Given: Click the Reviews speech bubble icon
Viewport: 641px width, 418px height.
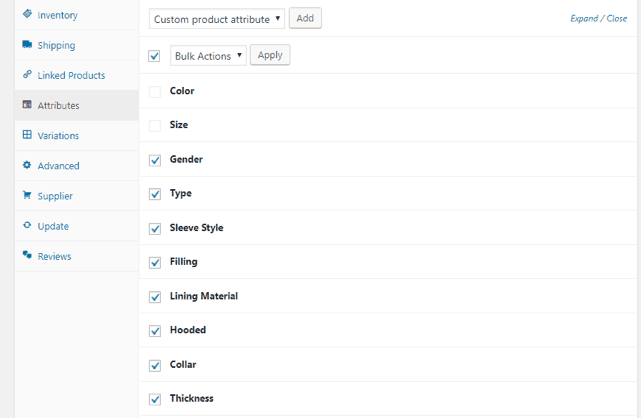Looking at the screenshot, I should point(27,256).
